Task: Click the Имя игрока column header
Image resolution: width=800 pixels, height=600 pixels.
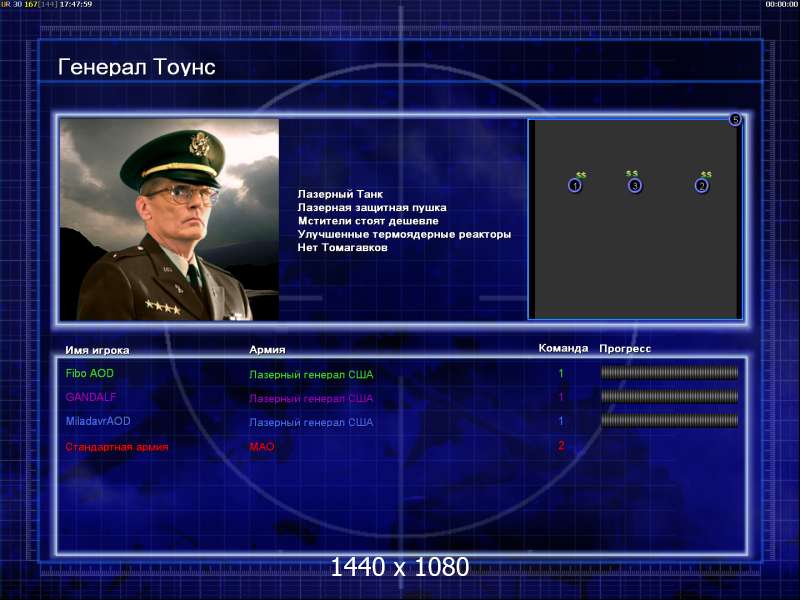Action: pos(97,350)
